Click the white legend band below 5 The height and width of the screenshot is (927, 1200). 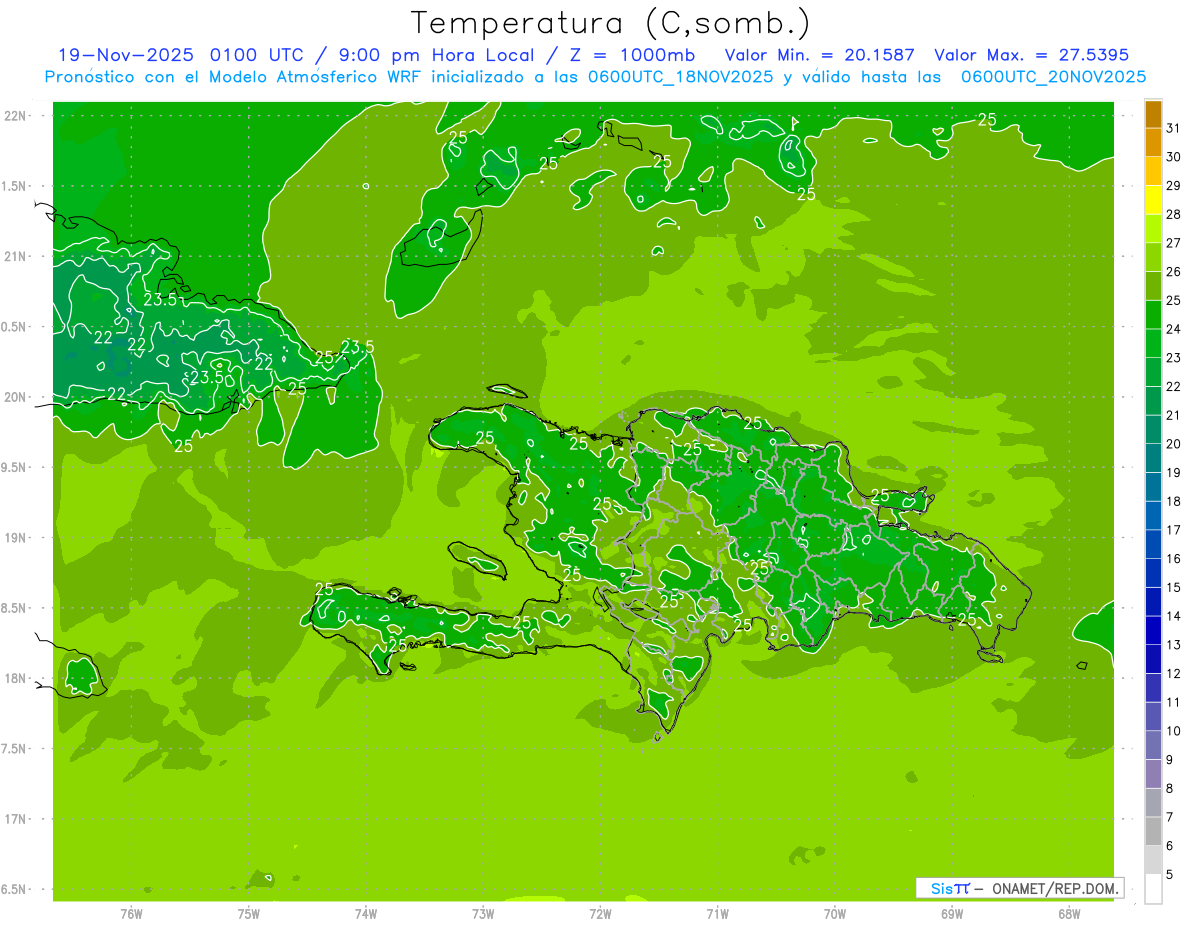(x=1153, y=889)
